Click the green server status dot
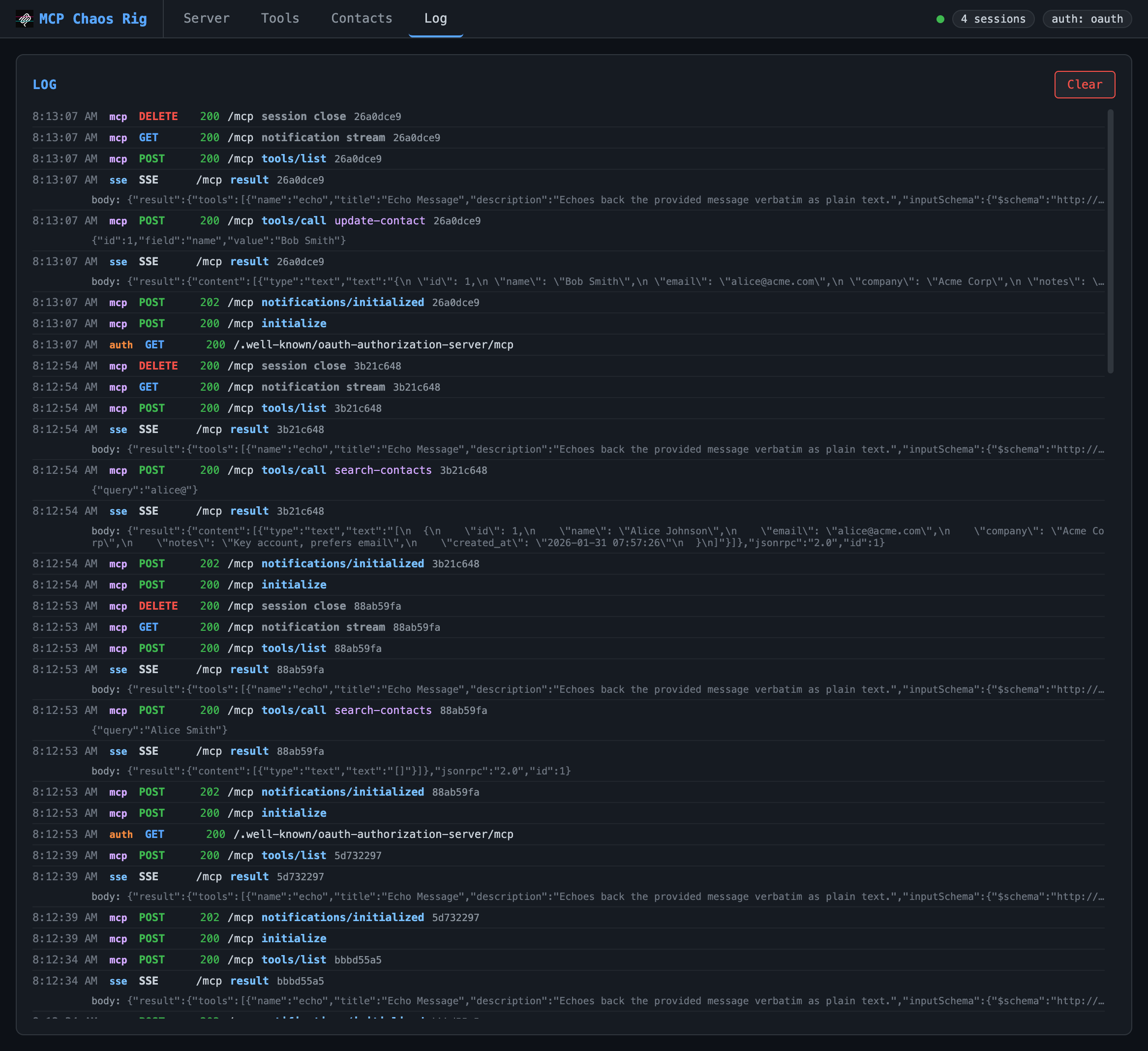 940,19
